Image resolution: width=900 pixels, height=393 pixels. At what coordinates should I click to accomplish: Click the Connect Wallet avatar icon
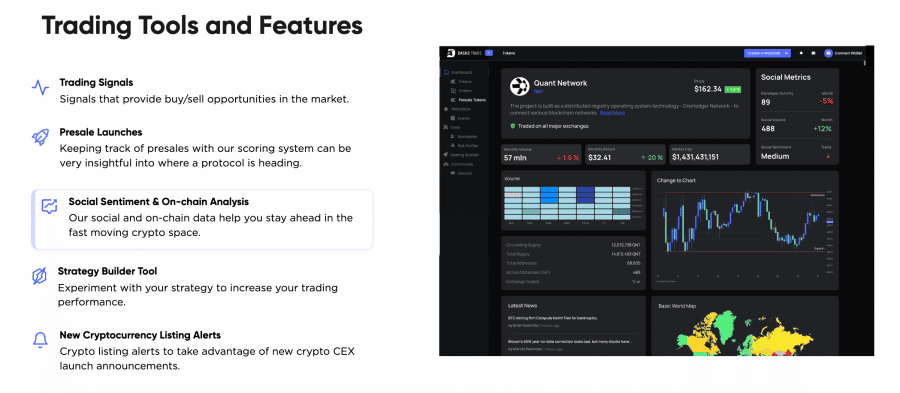[828, 53]
